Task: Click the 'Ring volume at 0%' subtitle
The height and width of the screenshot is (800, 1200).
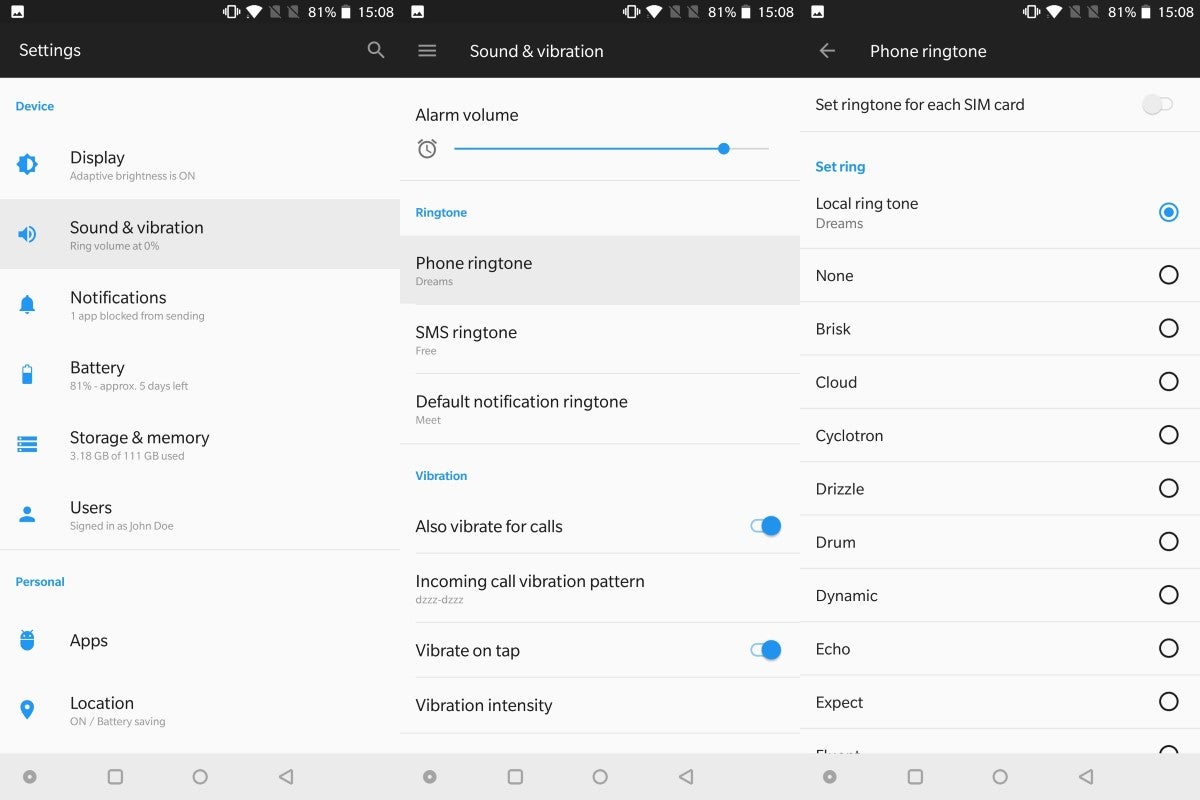Action: 114,246
